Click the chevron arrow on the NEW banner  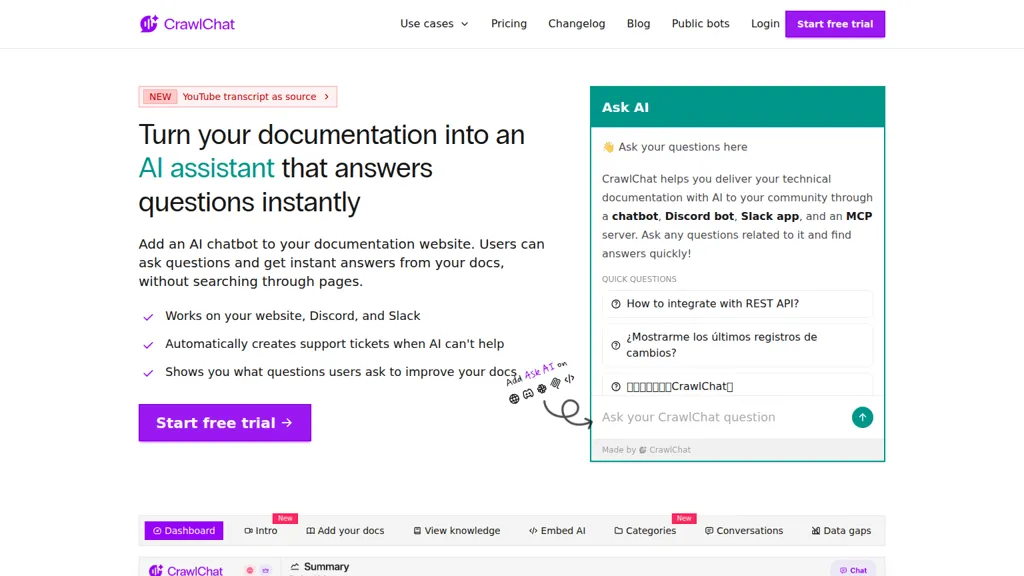[x=327, y=97]
